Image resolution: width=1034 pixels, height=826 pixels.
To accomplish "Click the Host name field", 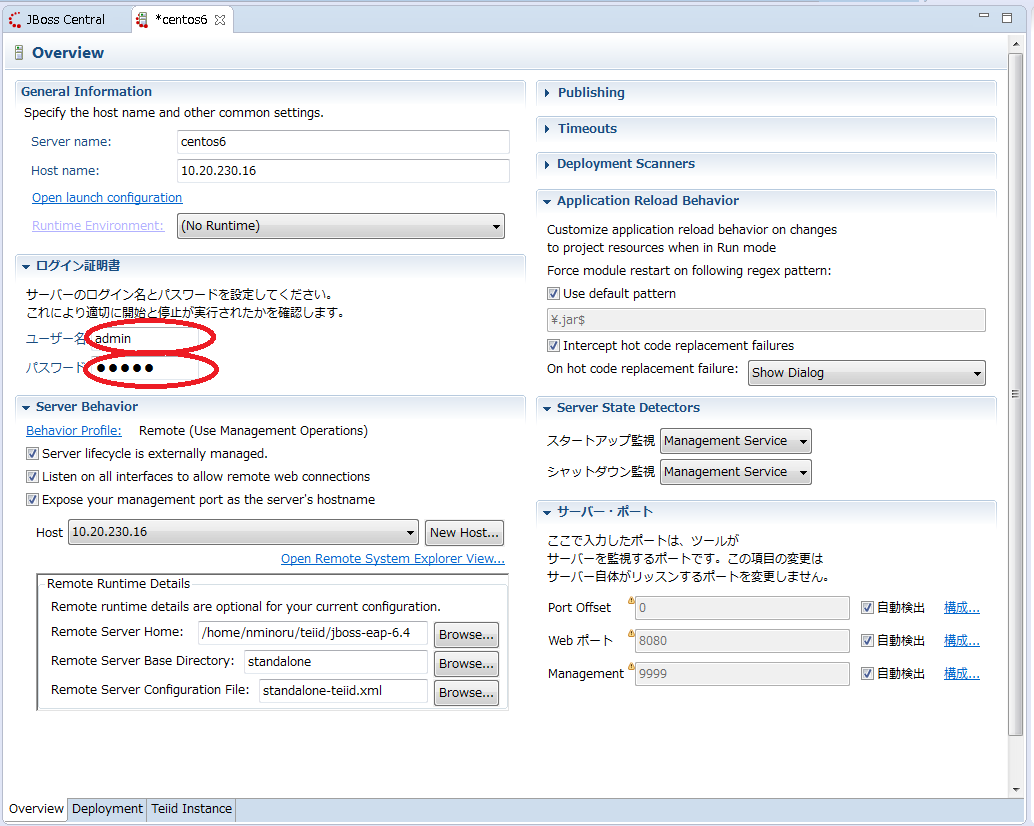I will coord(343,171).
